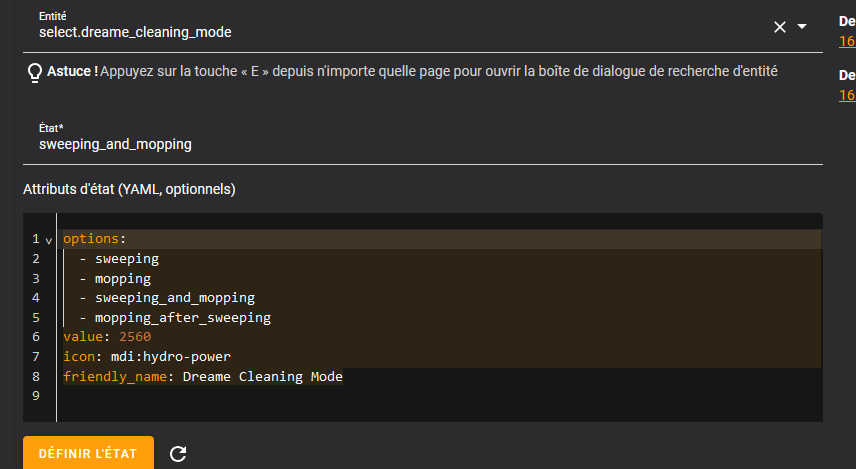Screen dimensions: 856x469
Task: Collapse the options block fold arrow
Action: click(48, 241)
